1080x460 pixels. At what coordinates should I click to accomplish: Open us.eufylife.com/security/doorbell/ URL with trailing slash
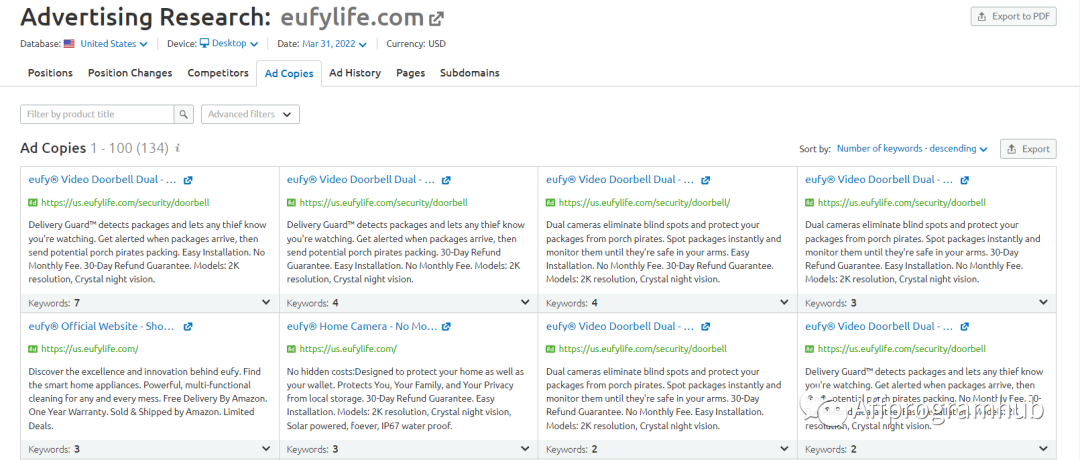pos(644,203)
